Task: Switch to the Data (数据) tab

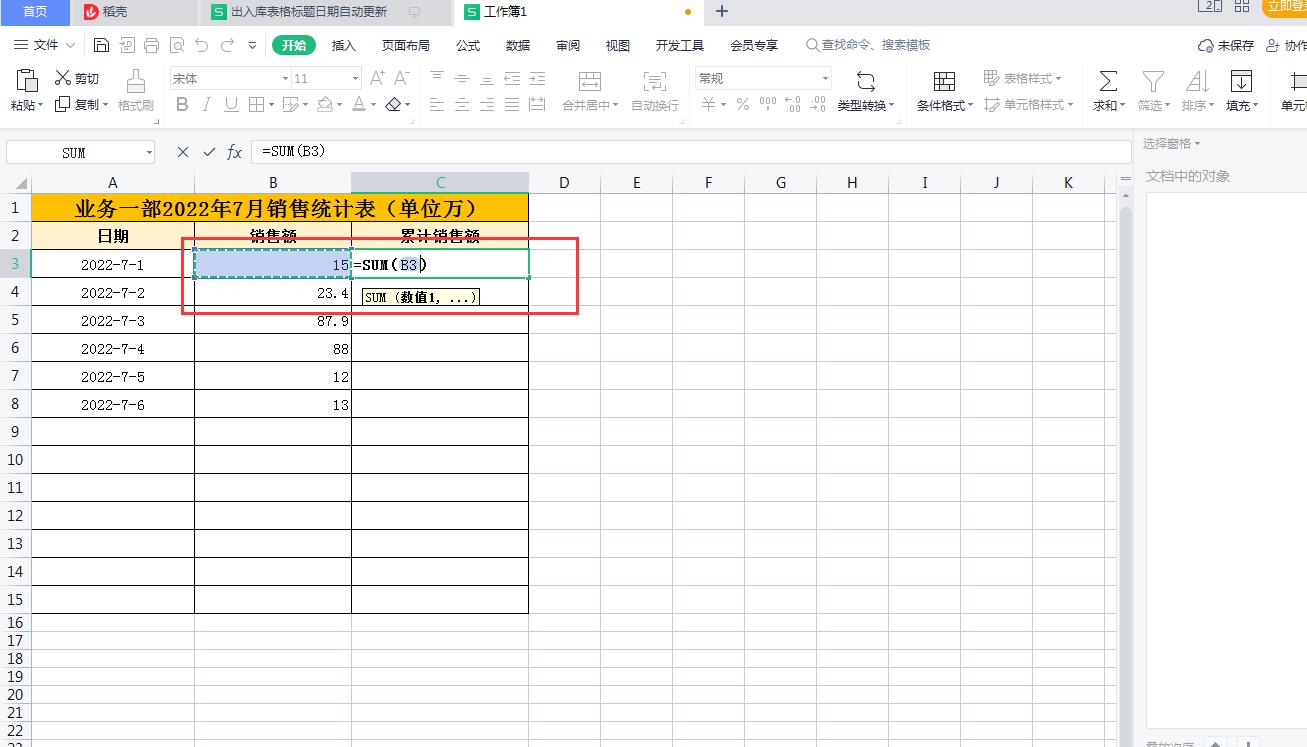Action: coord(518,45)
